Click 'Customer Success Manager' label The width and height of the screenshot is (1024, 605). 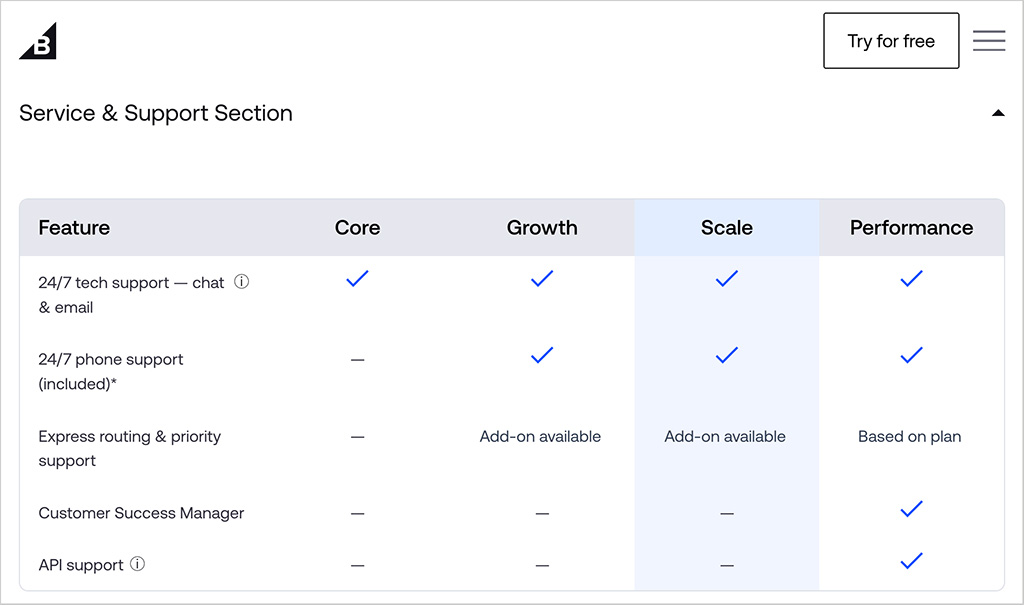point(141,513)
